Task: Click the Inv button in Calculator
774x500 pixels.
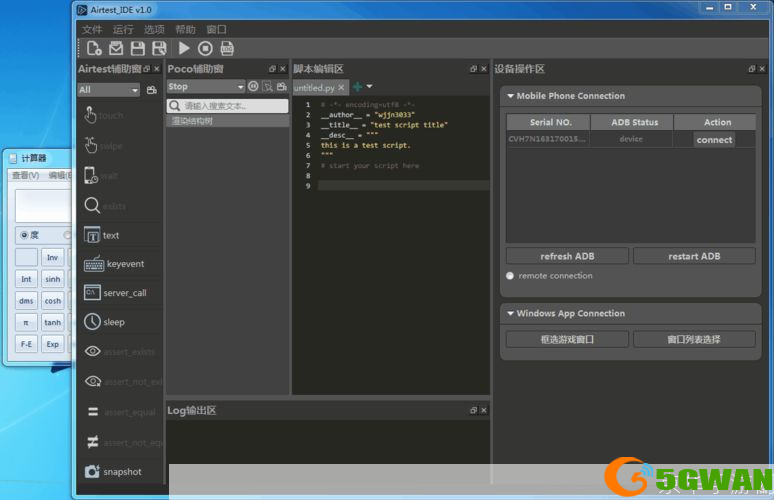Action: point(52,257)
